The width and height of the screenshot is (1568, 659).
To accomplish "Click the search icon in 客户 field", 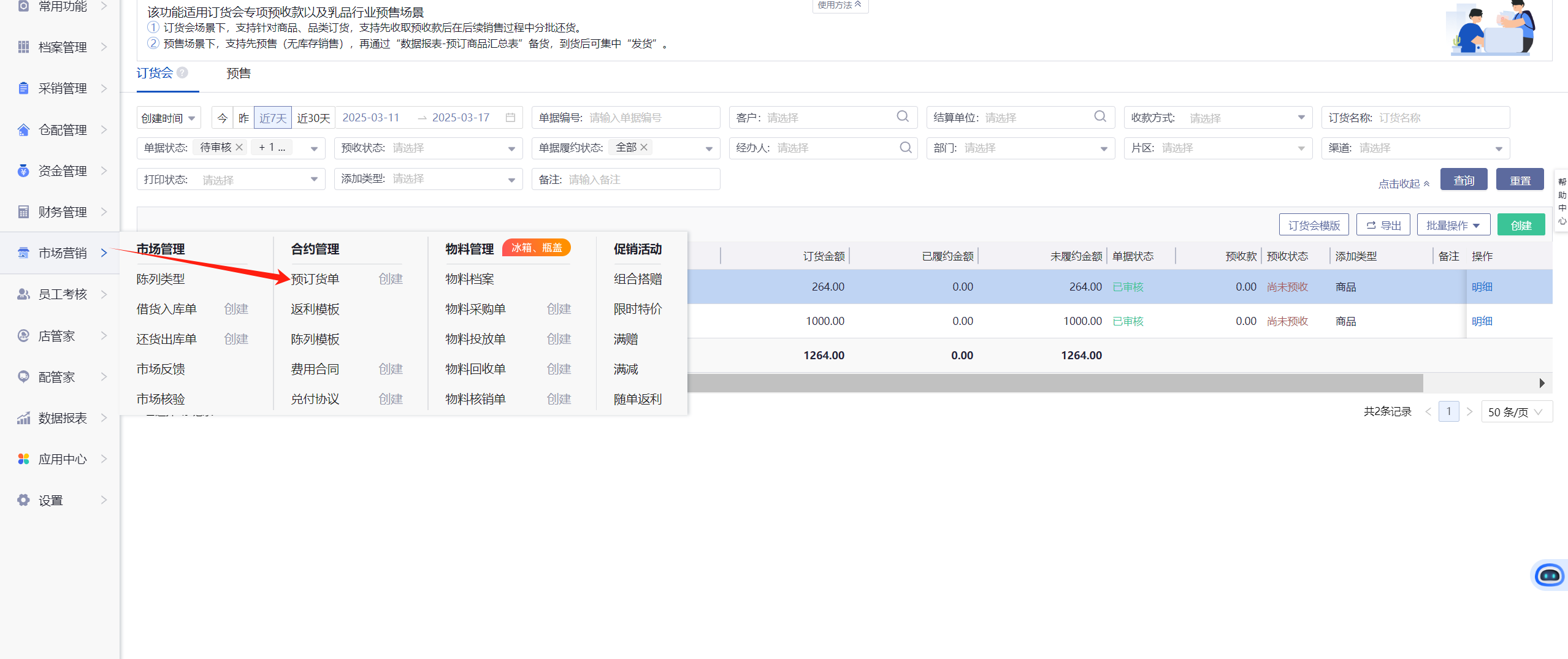I will [902, 116].
